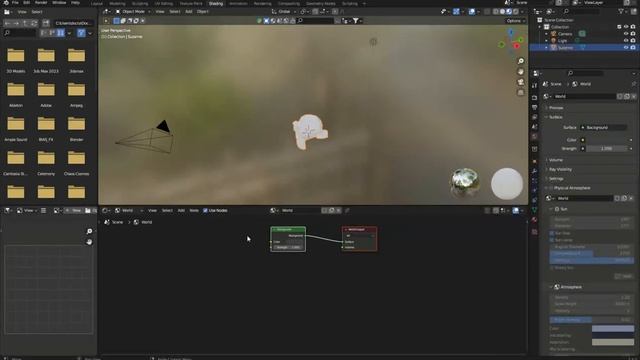Screen dimensions: 640x360
Task: Open the Output properties tab icon
Action: (x=534, y=107)
